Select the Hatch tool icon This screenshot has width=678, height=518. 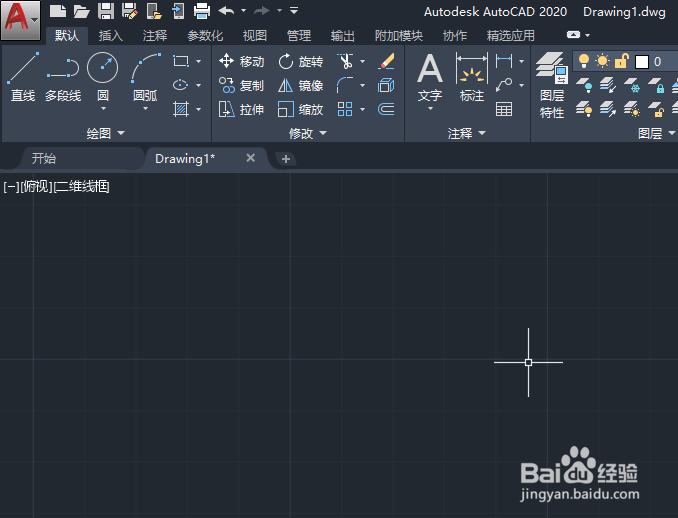tap(181, 109)
